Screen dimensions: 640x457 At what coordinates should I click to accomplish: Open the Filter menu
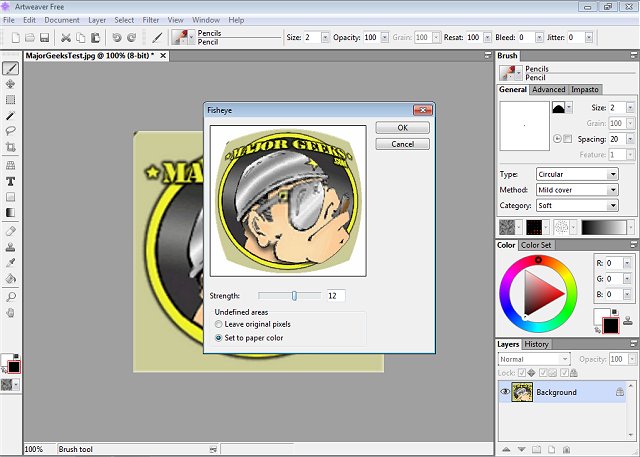(x=150, y=20)
